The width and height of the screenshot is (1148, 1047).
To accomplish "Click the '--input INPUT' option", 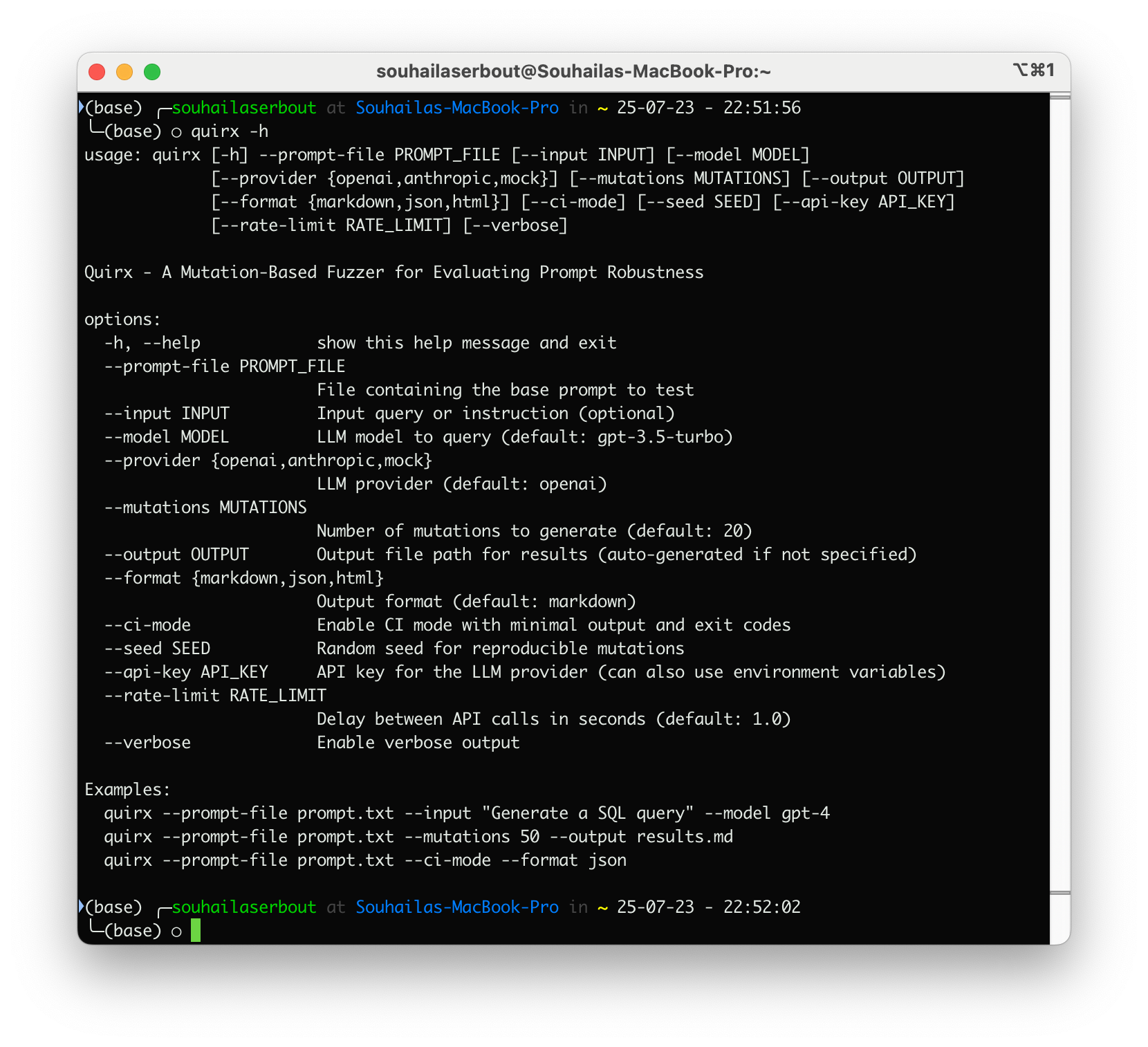I will click(167, 414).
